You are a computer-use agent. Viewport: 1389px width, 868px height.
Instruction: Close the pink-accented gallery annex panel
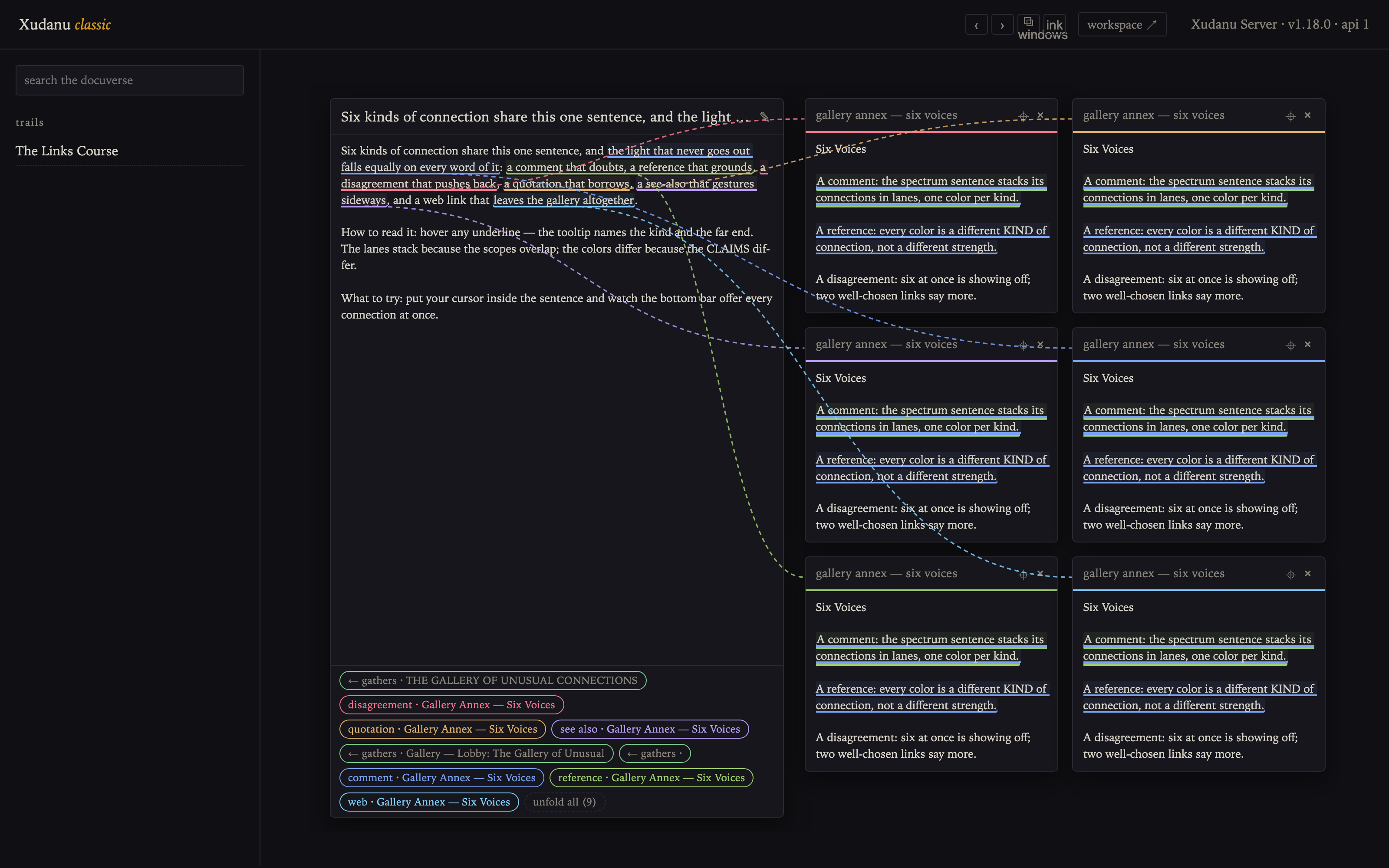(1040, 115)
